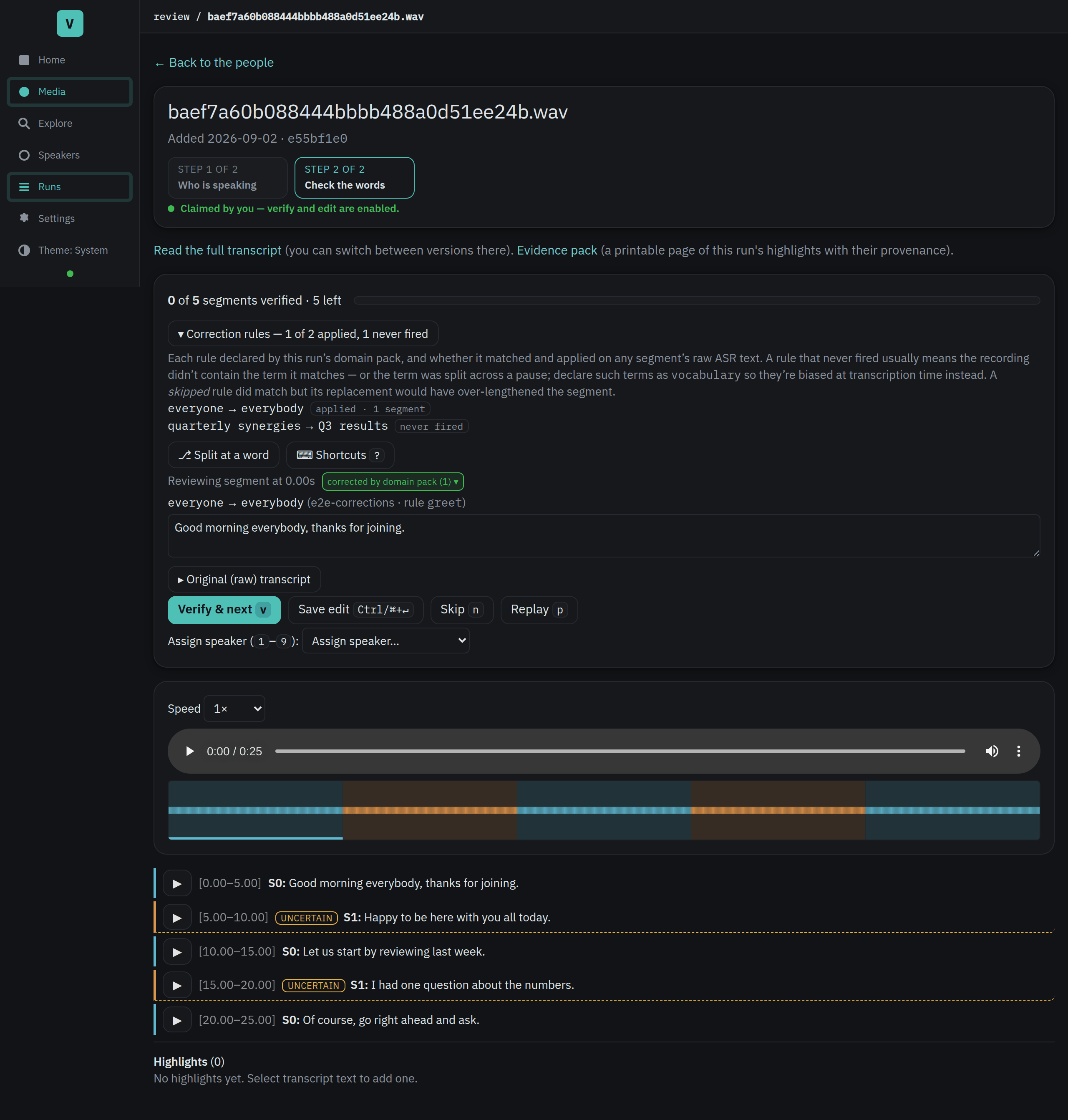Screen dimensions: 1068x1120
Task: Select Runs in sidebar navigation
Action: (x=69, y=187)
